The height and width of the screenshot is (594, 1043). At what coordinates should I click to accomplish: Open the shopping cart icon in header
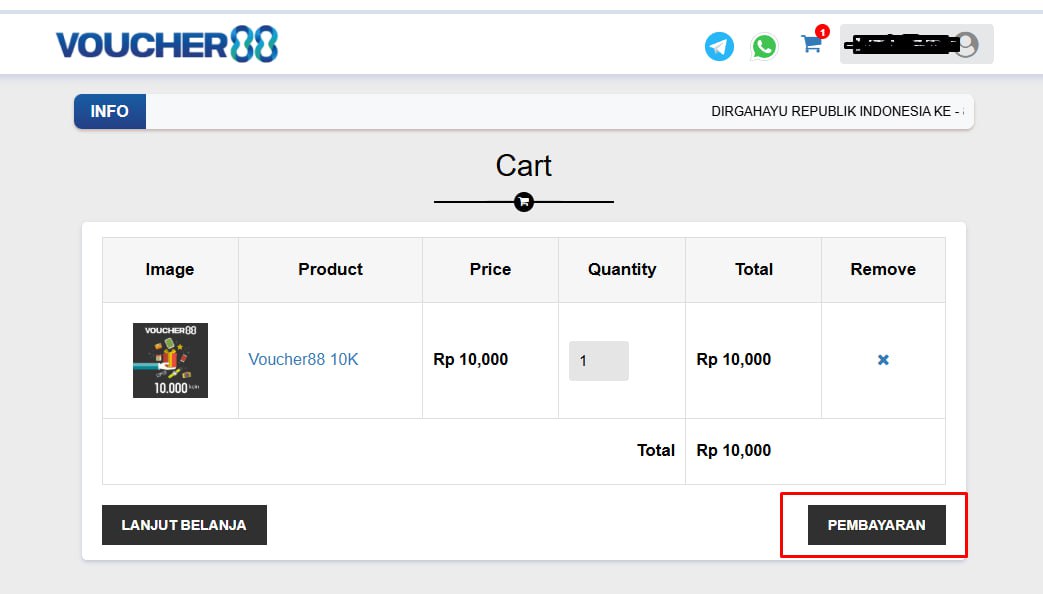point(812,44)
